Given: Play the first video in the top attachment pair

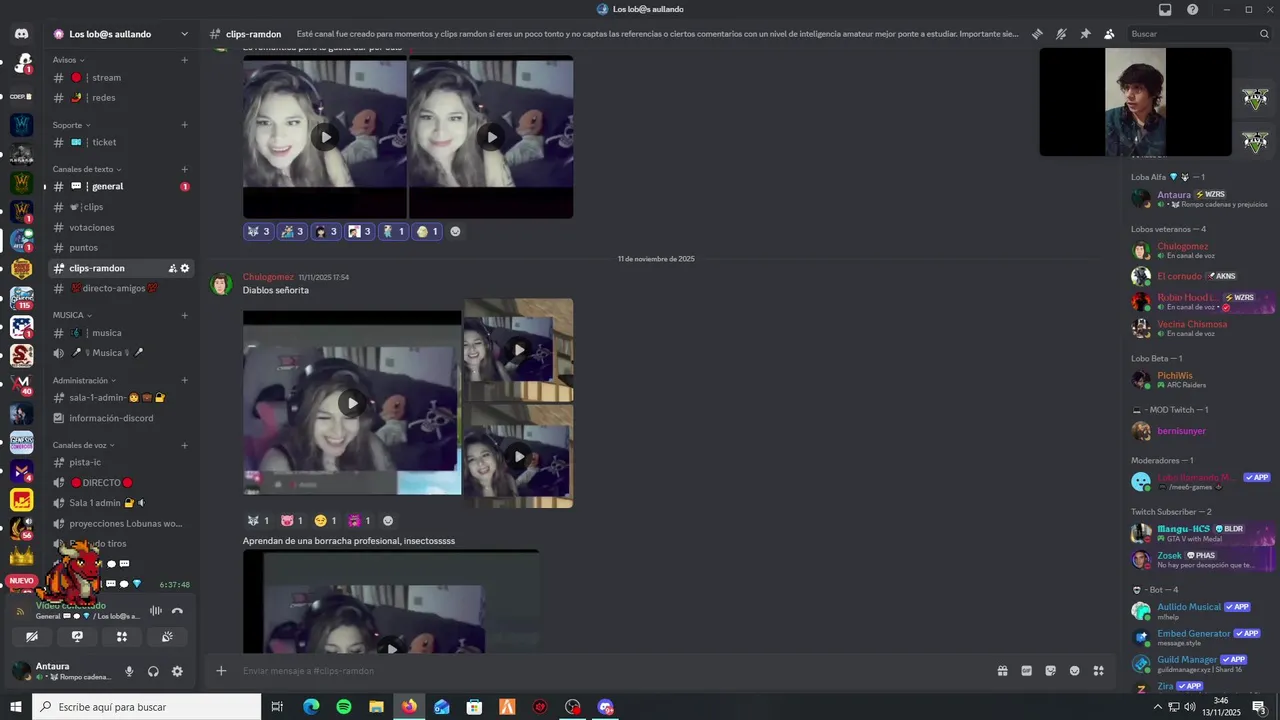Looking at the screenshot, I should point(325,137).
